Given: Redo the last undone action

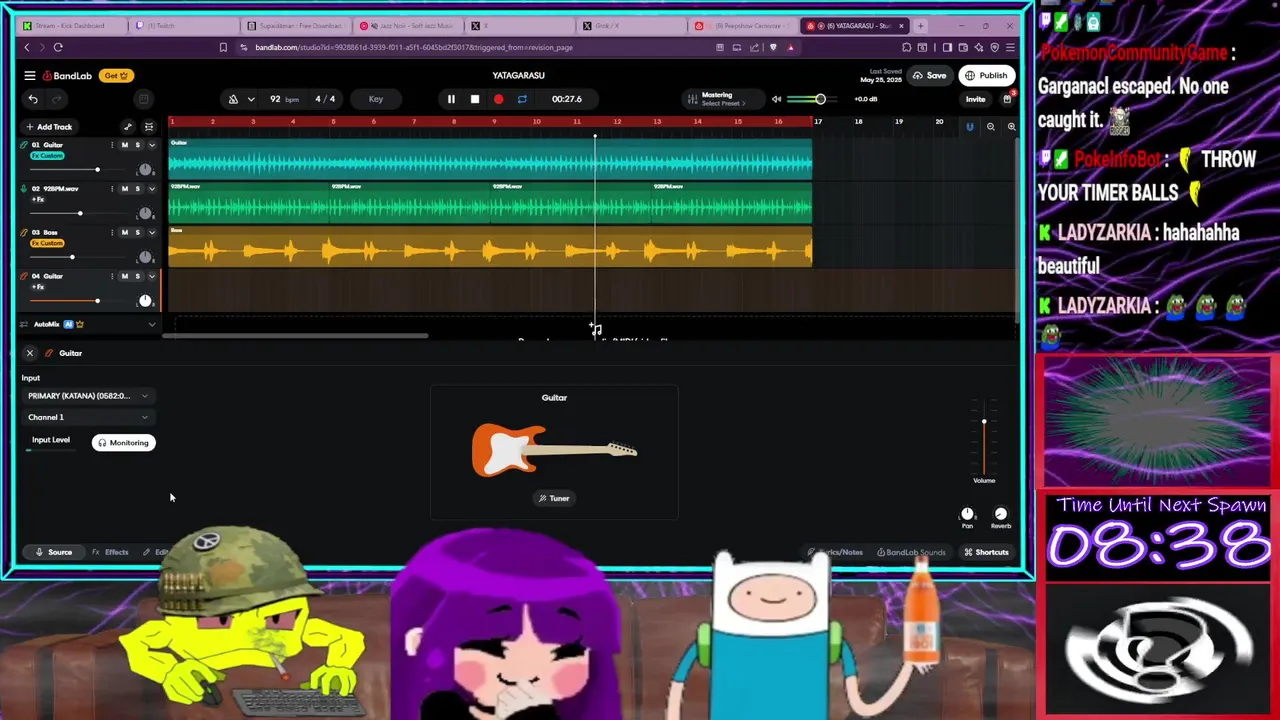Looking at the screenshot, I should pyautogui.click(x=57, y=99).
